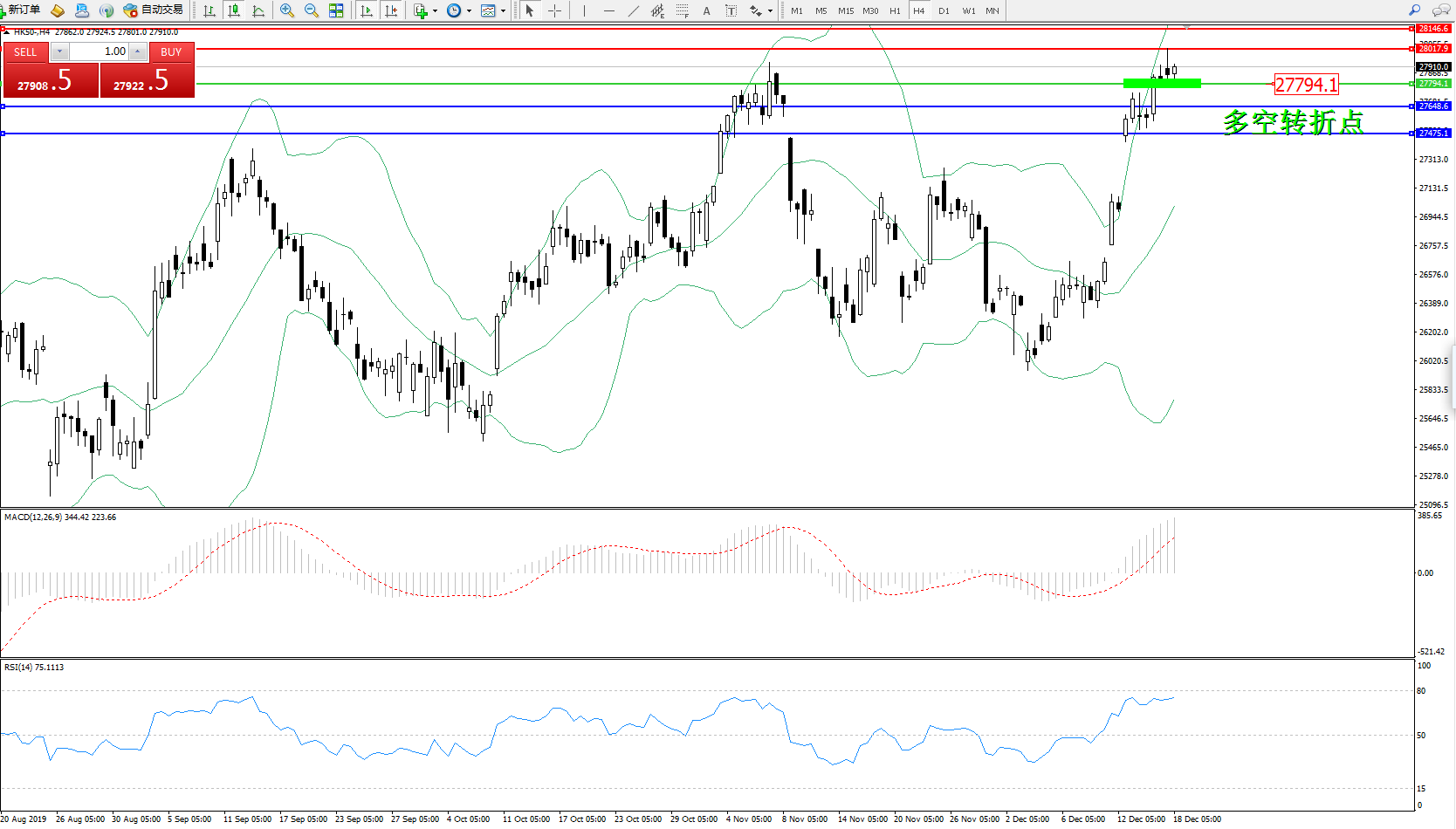Click the green rectangle at 27794.1 level
1456x829 pixels.
[x=1161, y=84]
